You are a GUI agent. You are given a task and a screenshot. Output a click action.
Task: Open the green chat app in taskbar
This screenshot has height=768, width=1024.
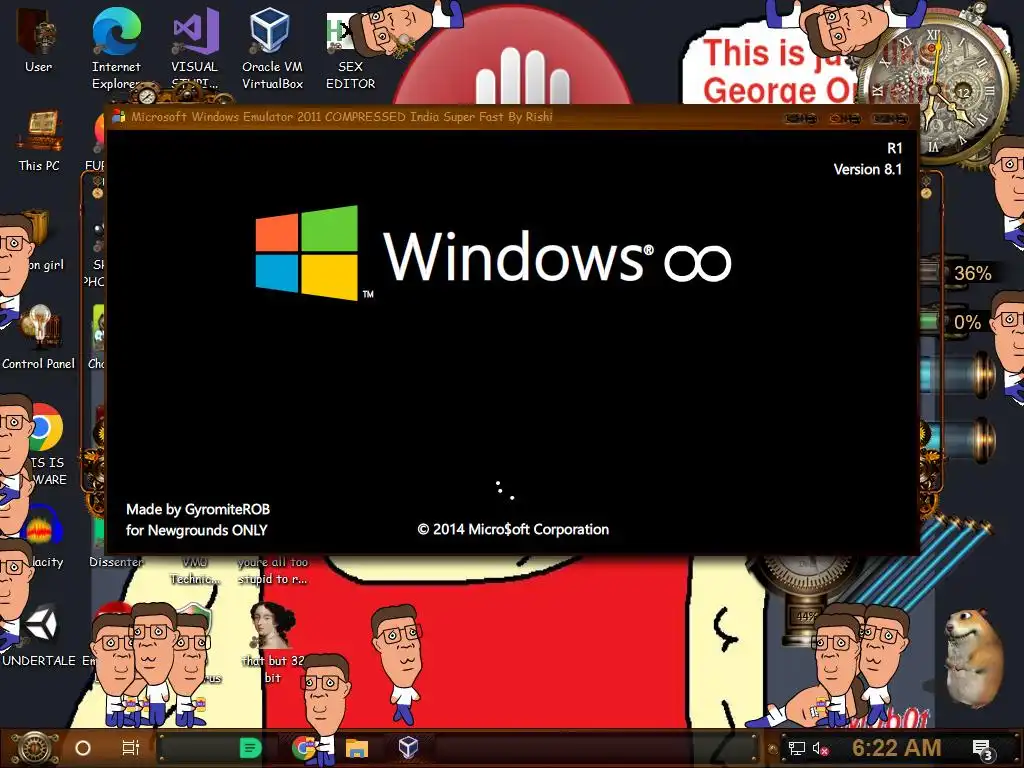tap(250, 748)
